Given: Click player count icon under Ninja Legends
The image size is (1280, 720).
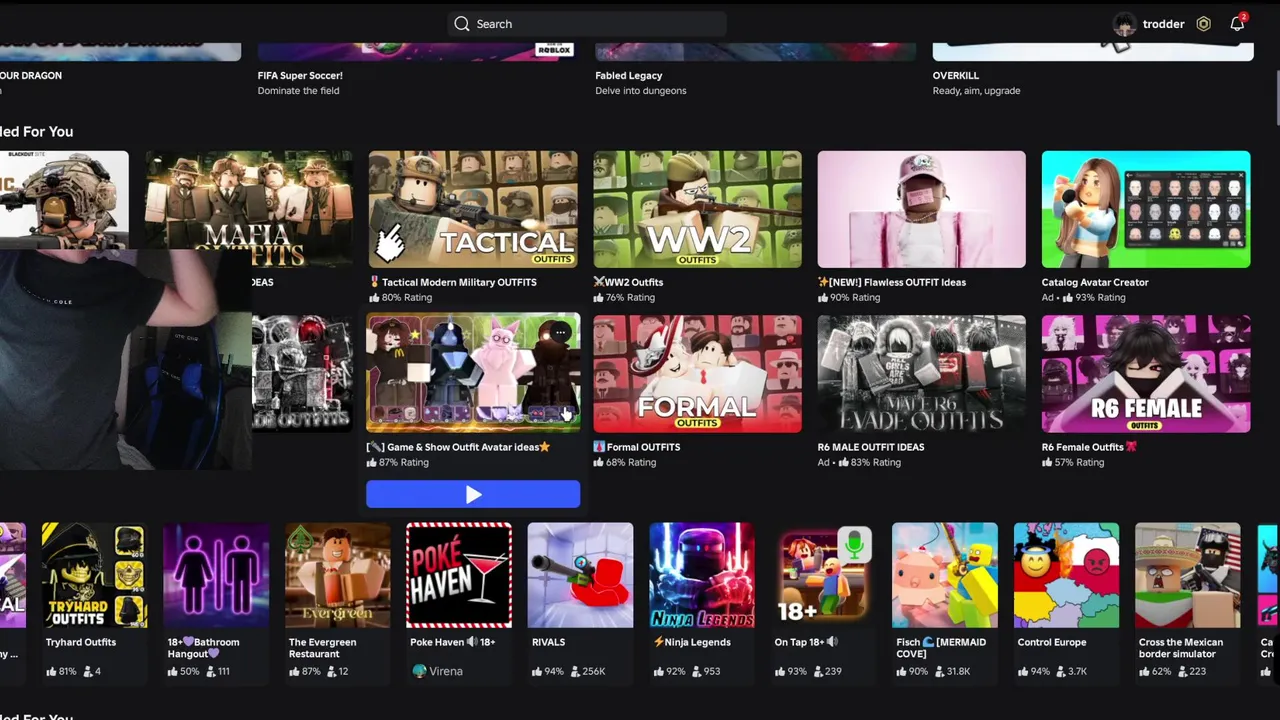Looking at the screenshot, I should 695,671.
